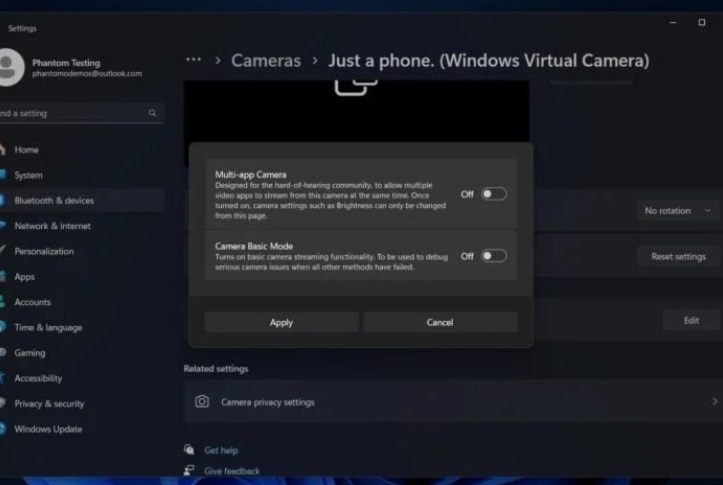Expand the breadcrumb ellipsis menu
The height and width of the screenshot is (485, 723).
point(193,60)
